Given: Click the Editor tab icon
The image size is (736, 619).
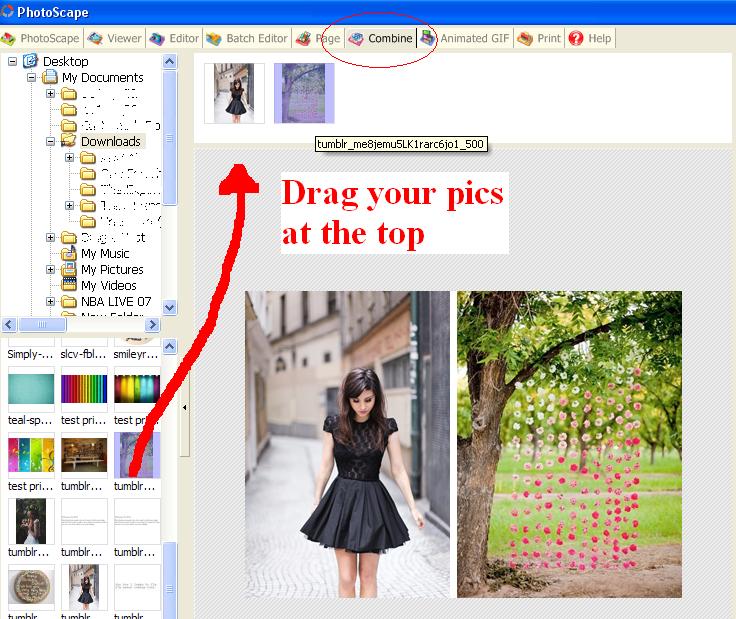Looking at the screenshot, I should click(157, 38).
